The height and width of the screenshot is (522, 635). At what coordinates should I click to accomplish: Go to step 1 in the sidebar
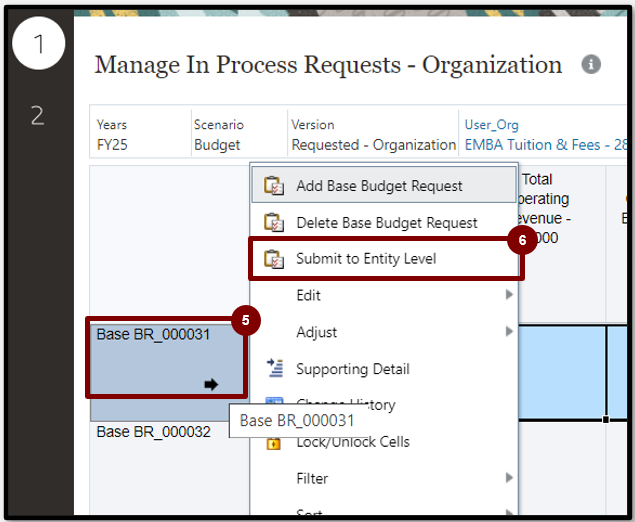click(x=37, y=45)
